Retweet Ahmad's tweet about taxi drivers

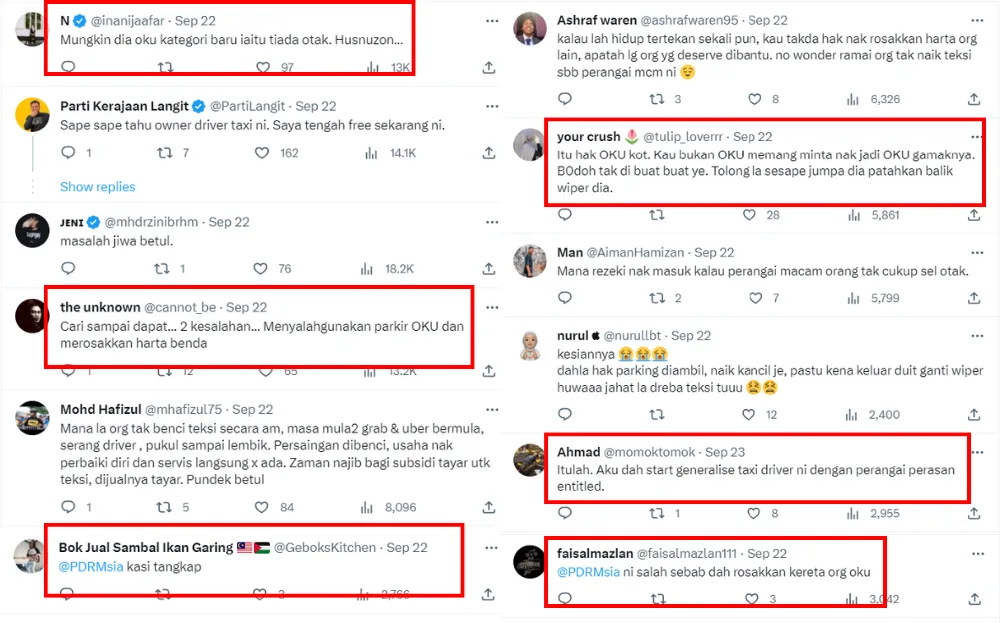(x=656, y=513)
